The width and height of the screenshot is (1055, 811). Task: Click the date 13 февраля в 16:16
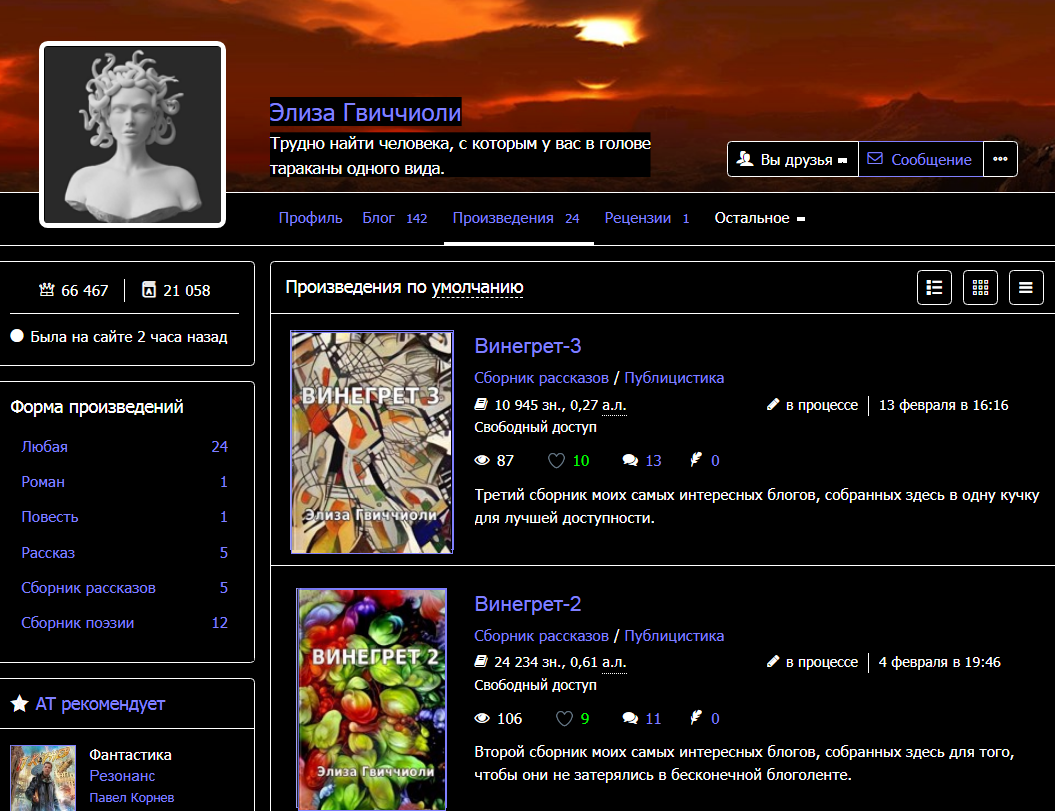(943, 405)
